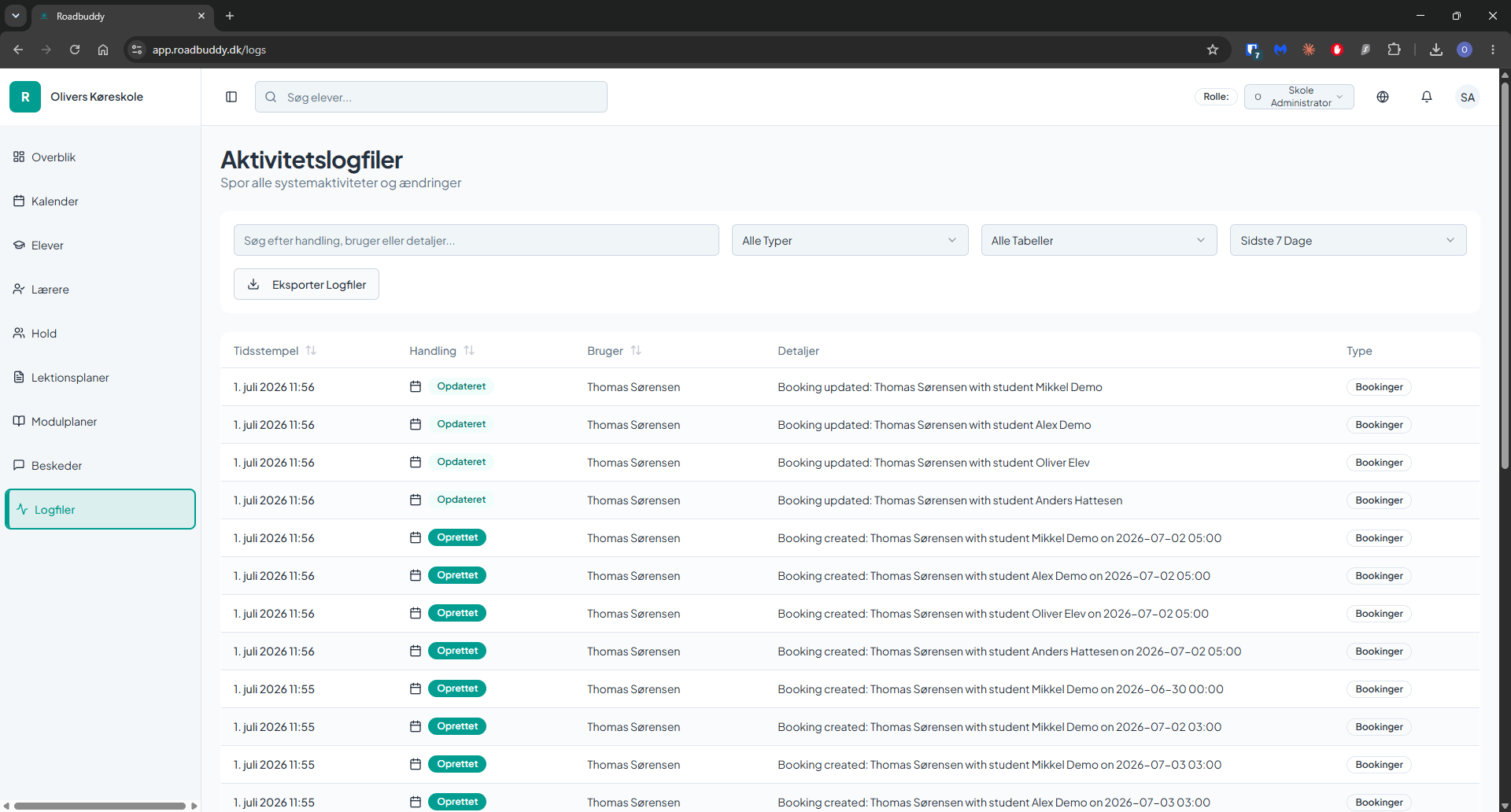1511x812 pixels.
Task: Click Opdateret badge for Oliver Elev booking
Action: coord(461,462)
